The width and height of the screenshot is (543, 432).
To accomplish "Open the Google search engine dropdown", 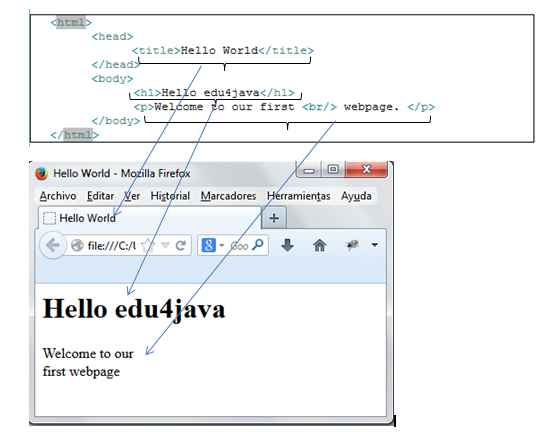I will click(213, 245).
